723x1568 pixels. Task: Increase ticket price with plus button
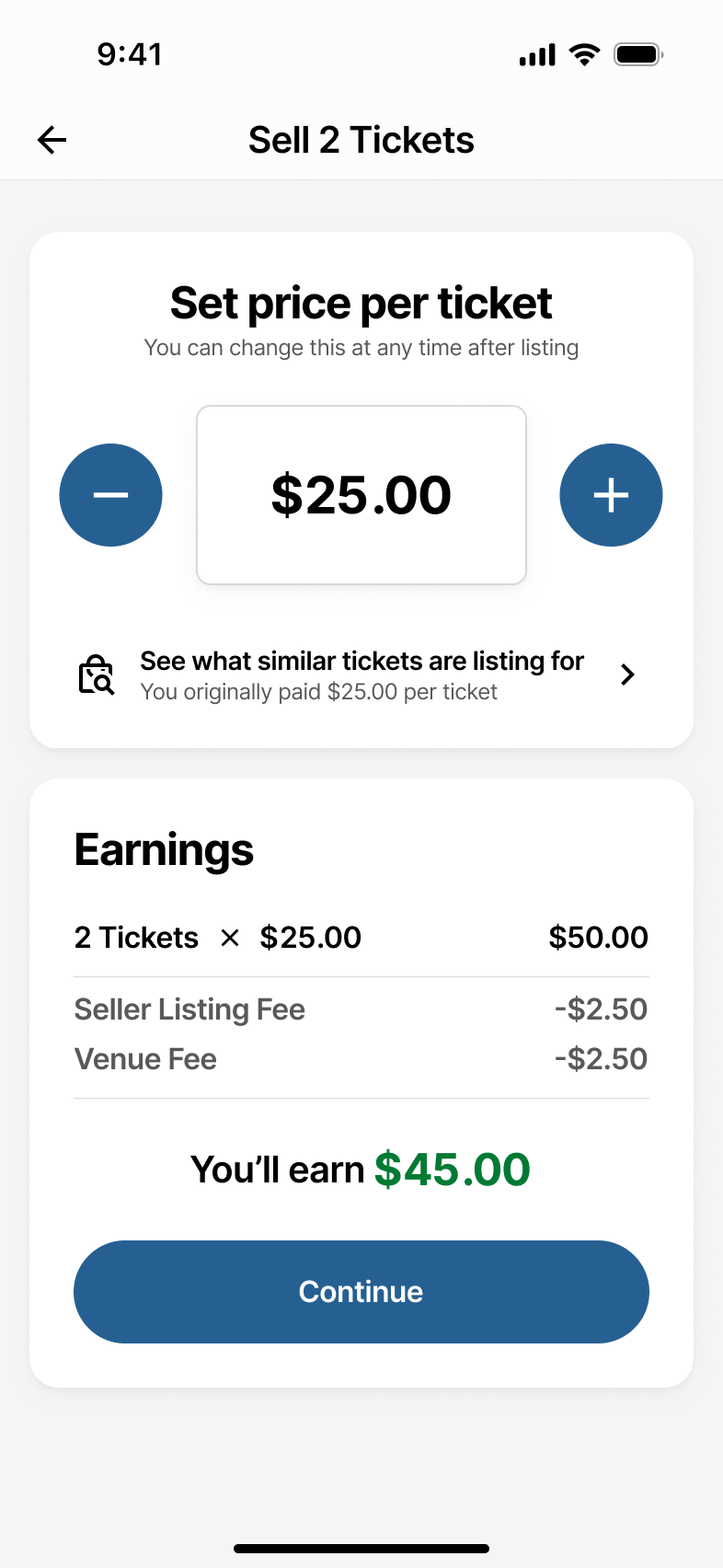(611, 495)
